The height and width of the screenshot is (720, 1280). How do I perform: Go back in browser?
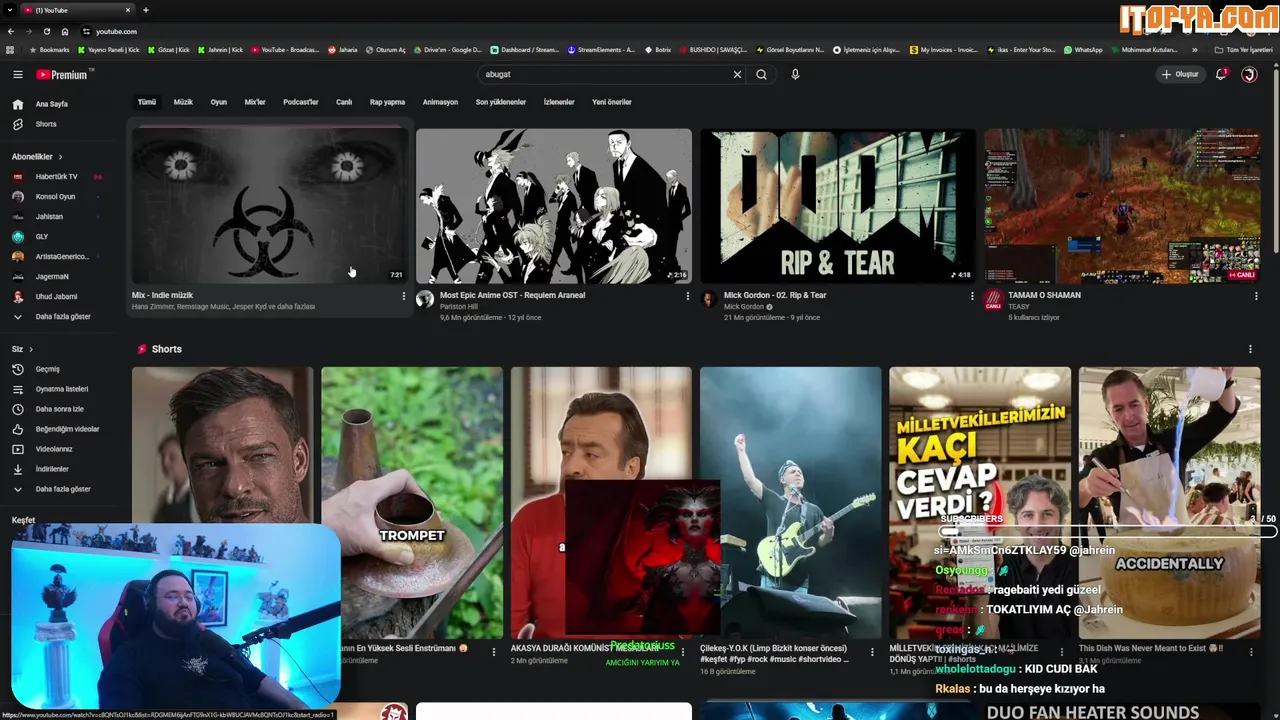point(11,31)
